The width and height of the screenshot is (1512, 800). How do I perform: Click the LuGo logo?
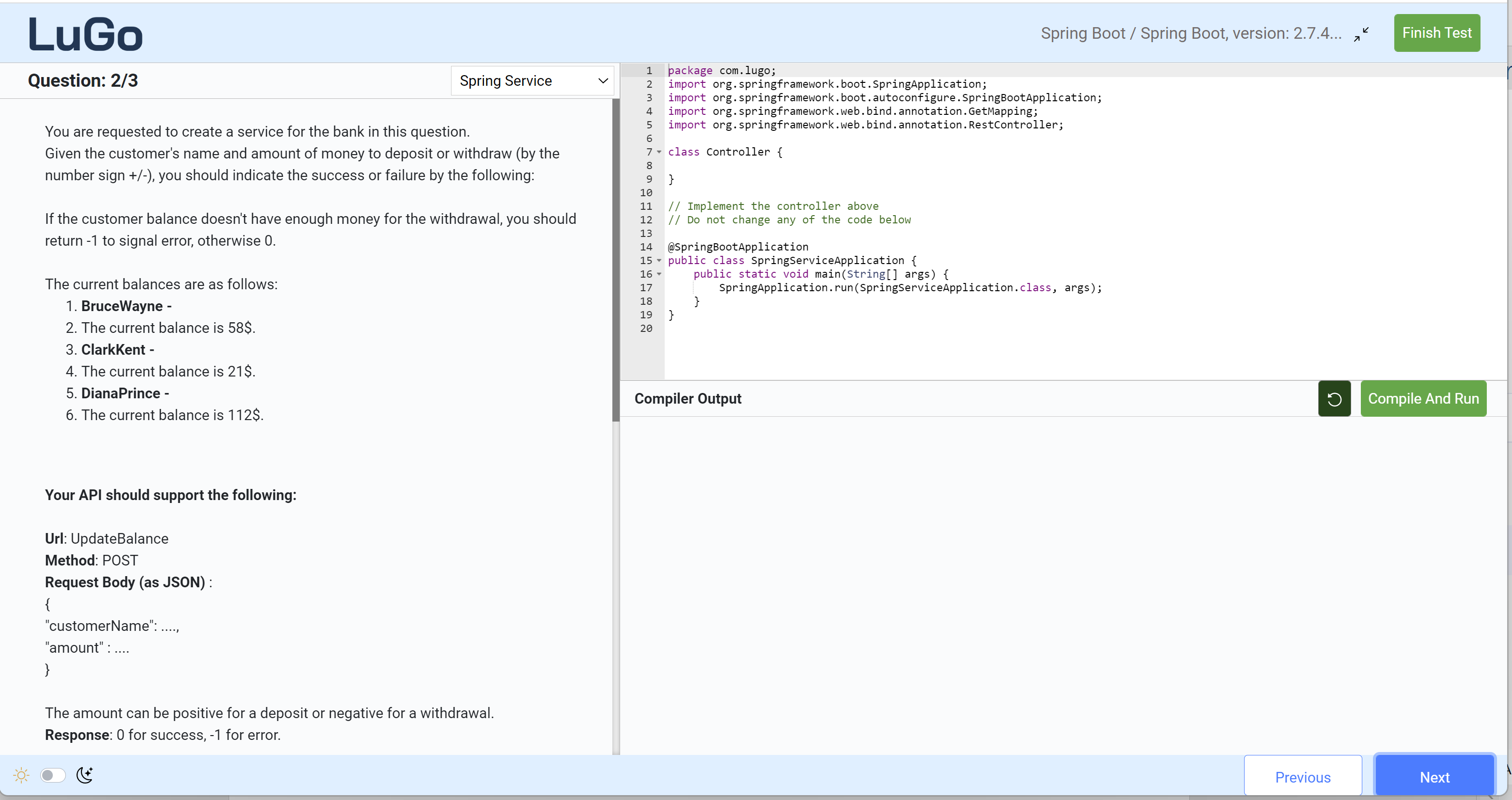pyautogui.click(x=84, y=33)
